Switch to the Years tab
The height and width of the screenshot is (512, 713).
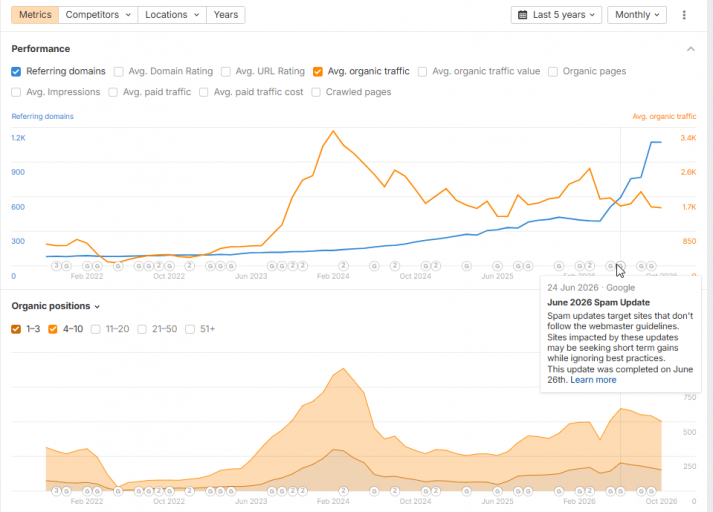coord(226,15)
